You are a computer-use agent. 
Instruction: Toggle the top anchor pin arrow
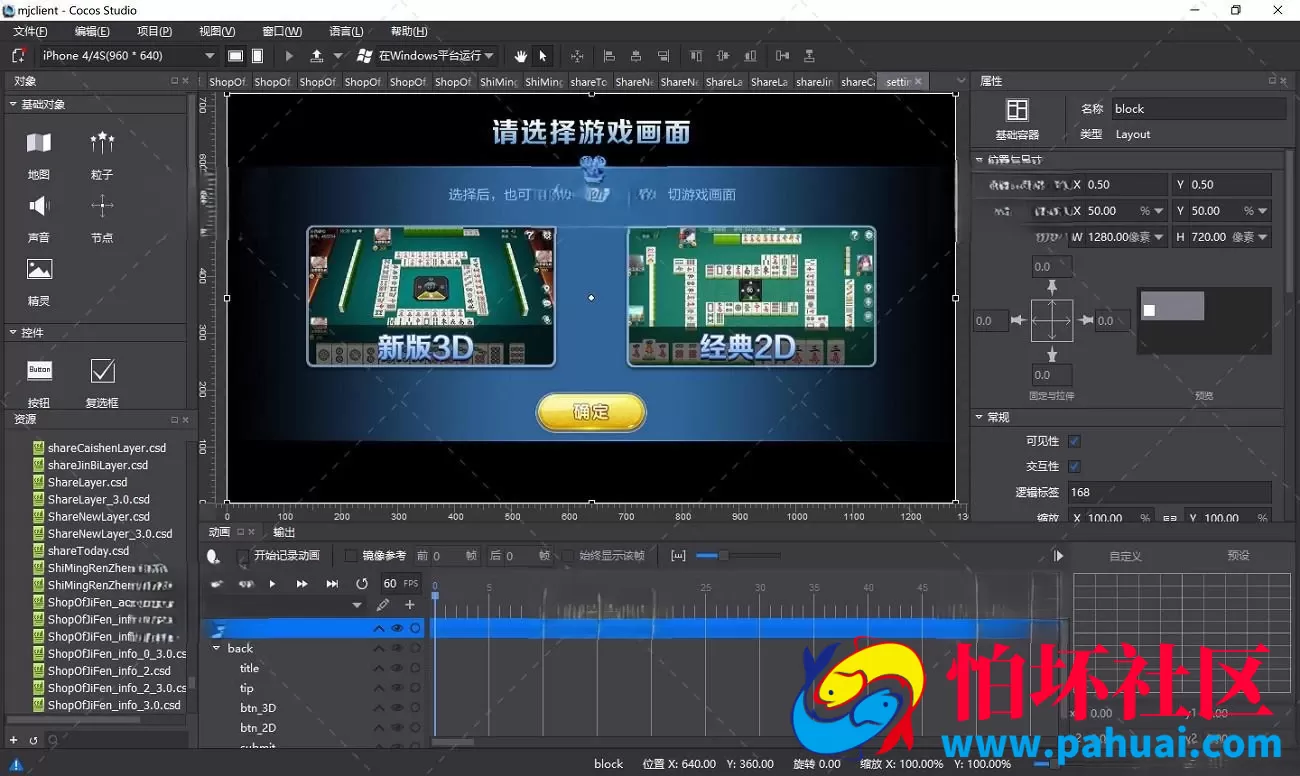(x=1051, y=287)
